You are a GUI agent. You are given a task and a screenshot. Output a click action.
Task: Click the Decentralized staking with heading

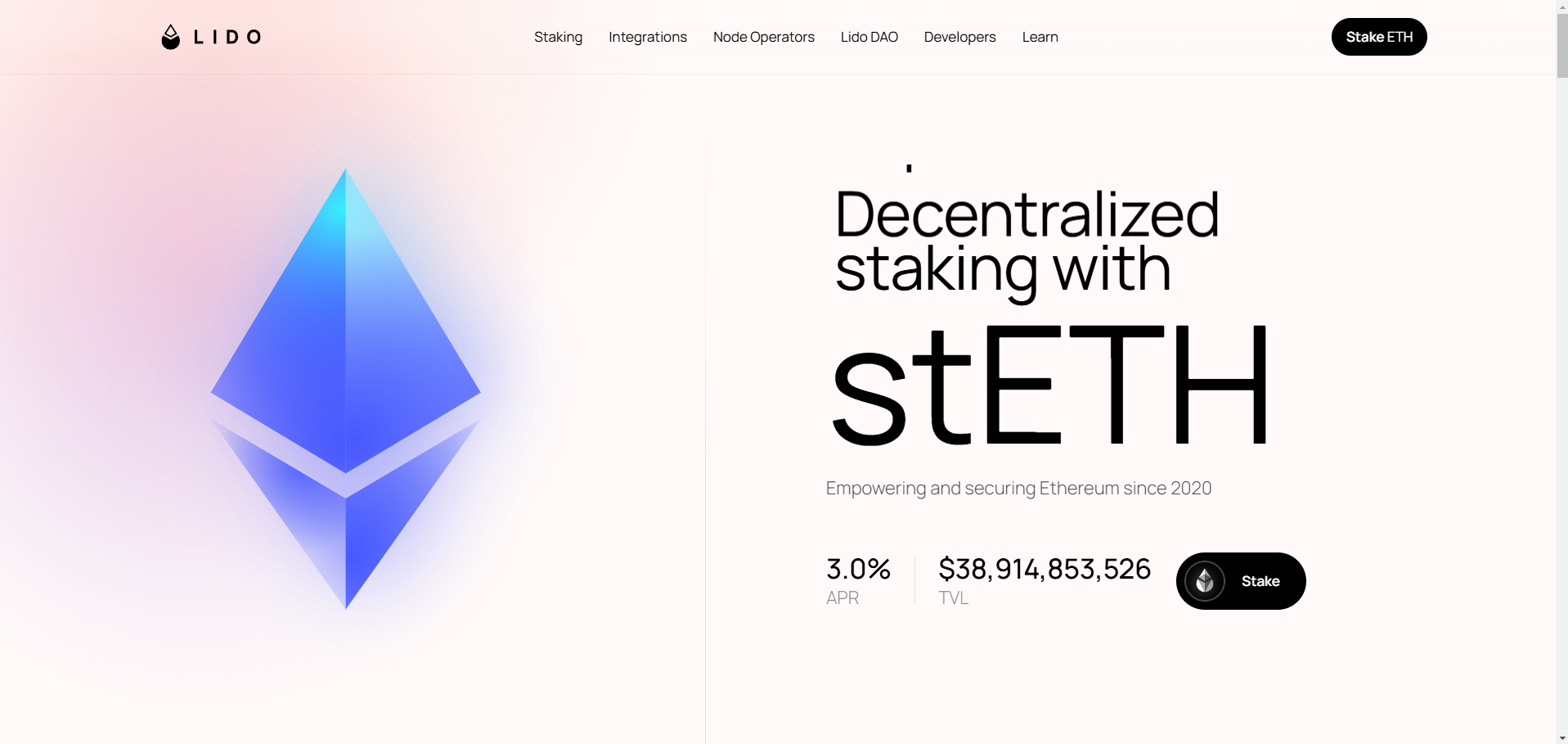tap(1027, 241)
